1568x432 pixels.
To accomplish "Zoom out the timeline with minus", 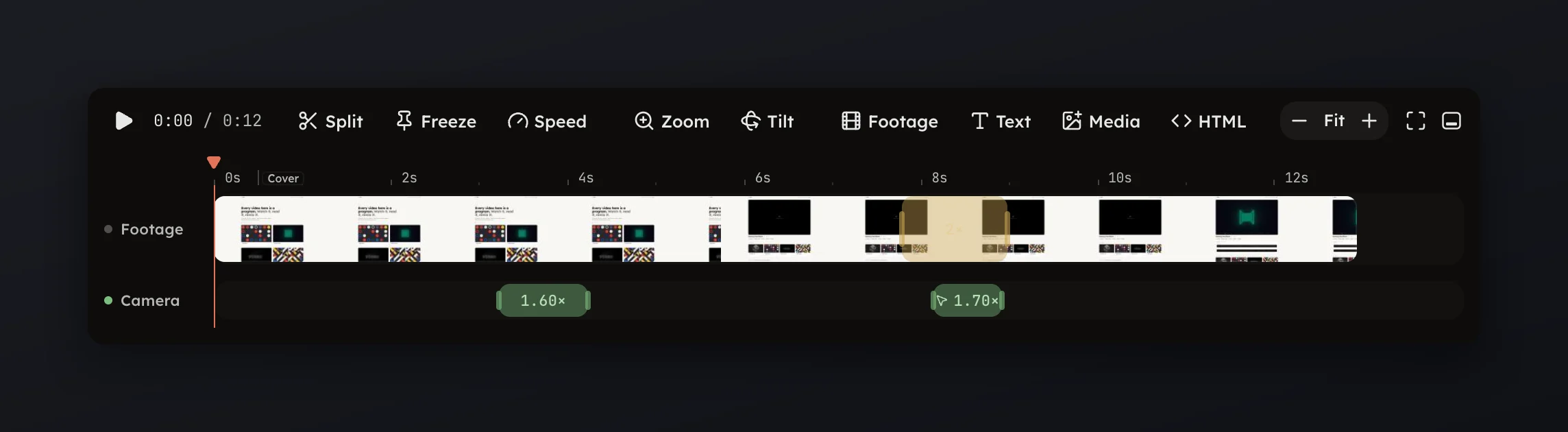I will click(1299, 121).
